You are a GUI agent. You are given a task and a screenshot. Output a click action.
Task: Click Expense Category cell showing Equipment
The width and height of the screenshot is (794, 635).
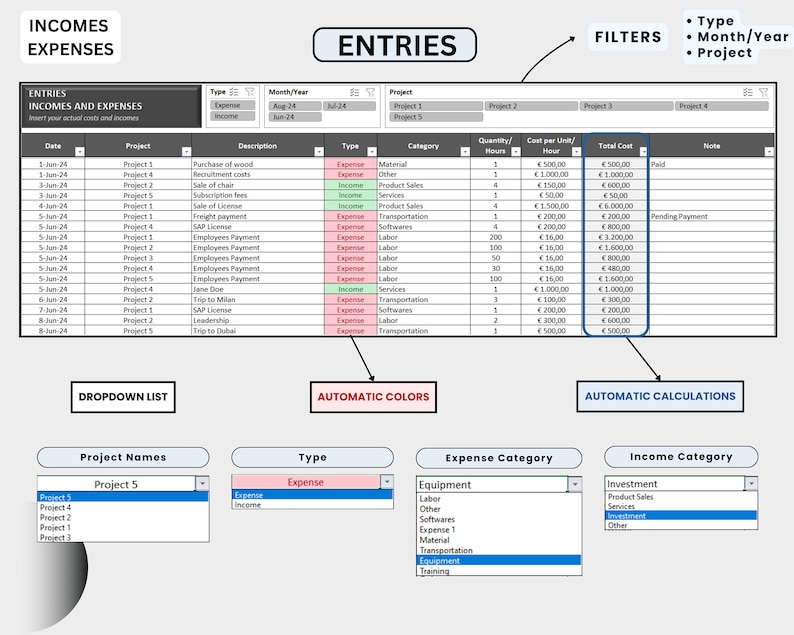[x=492, y=485]
